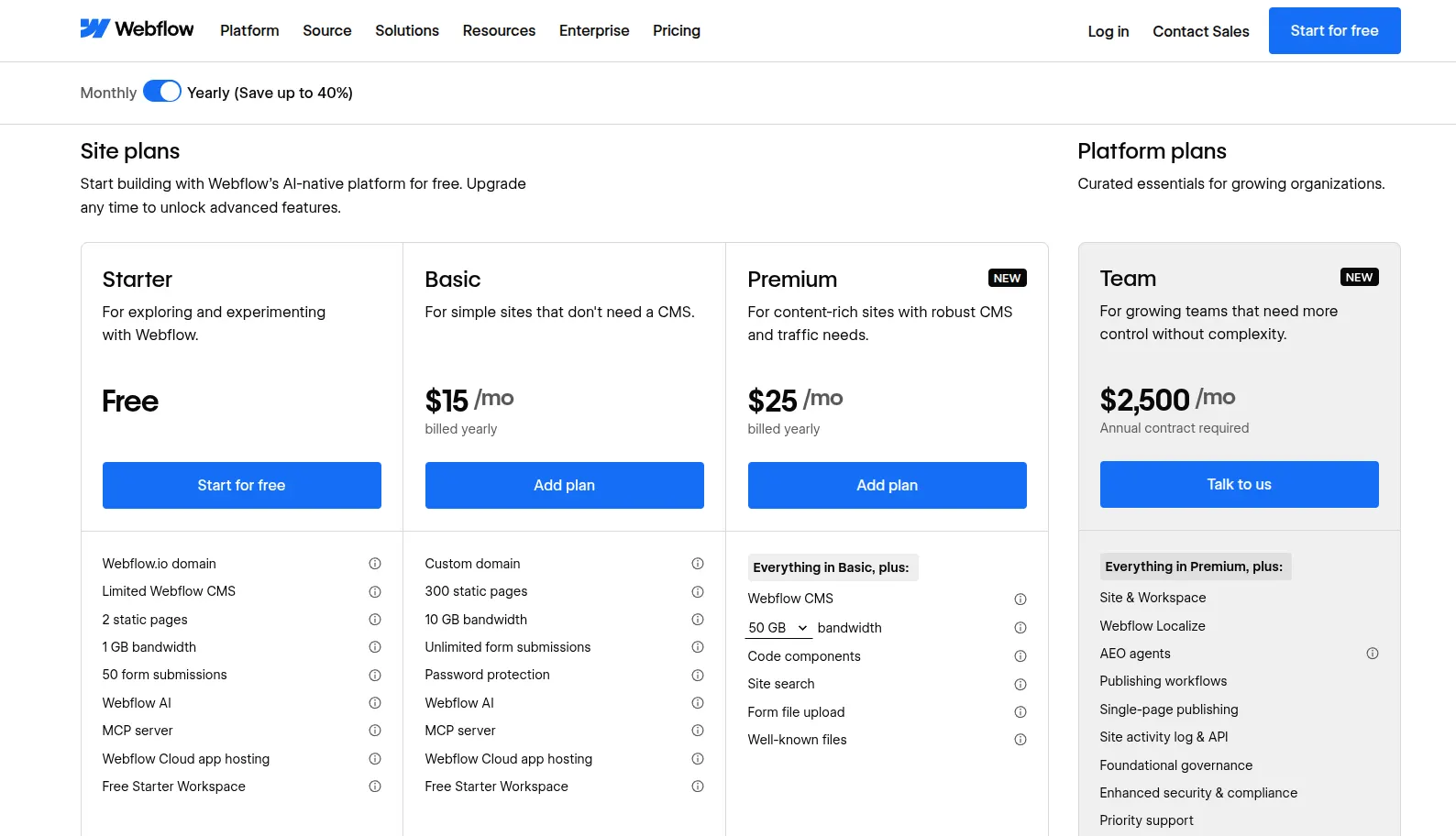Screen dimensions: 1456x836
Task: Show info for Well-known files
Action: point(1020,740)
